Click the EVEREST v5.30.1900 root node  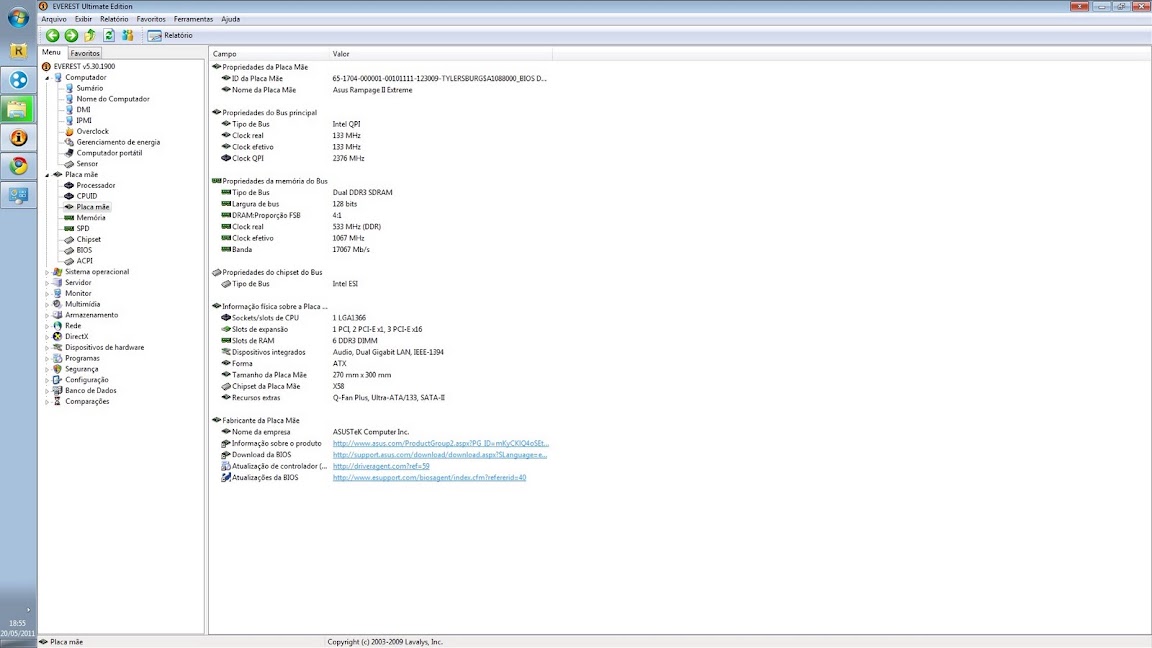[x=84, y=66]
